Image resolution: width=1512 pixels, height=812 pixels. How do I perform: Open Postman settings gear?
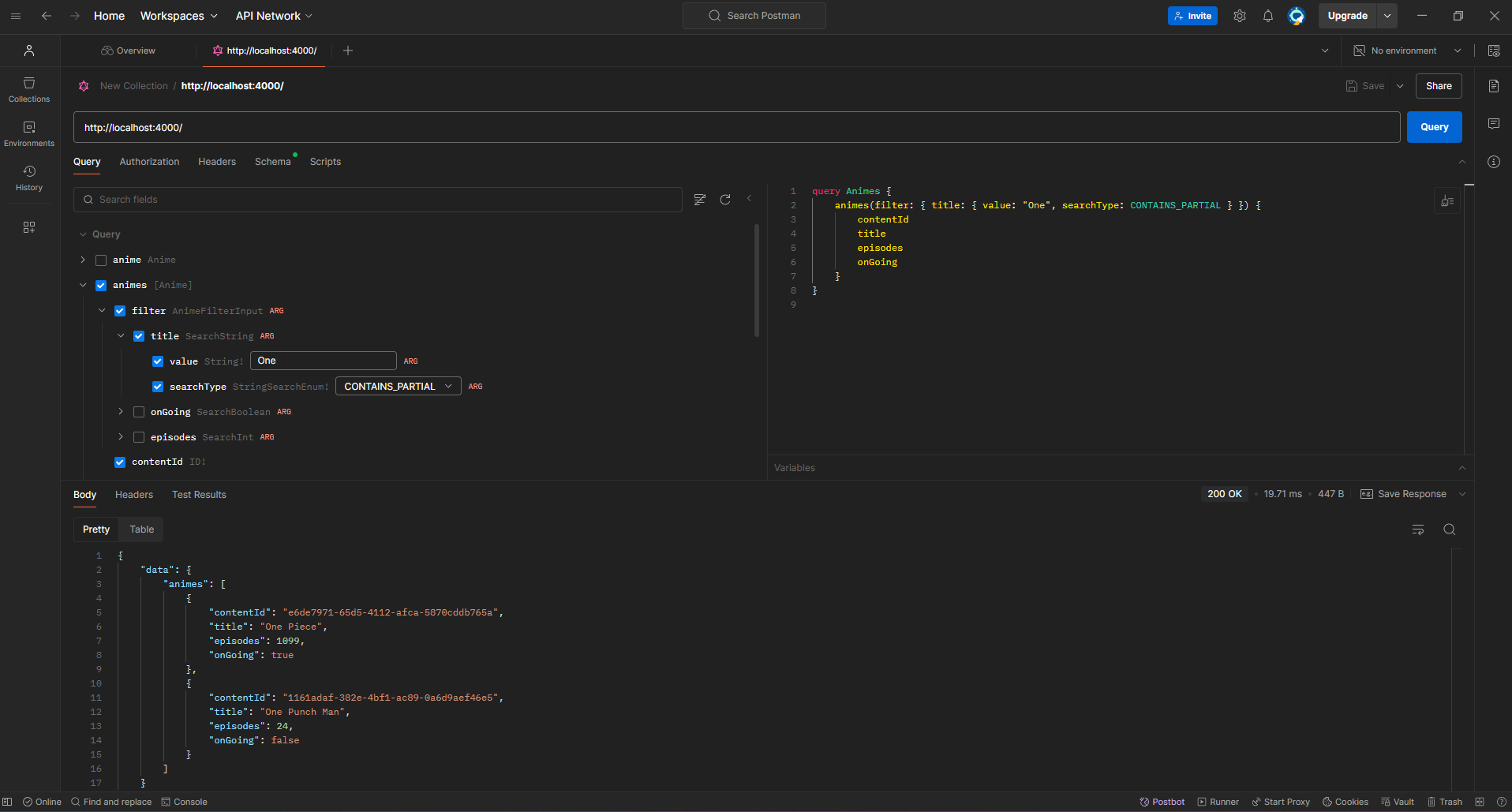coord(1240,16)
